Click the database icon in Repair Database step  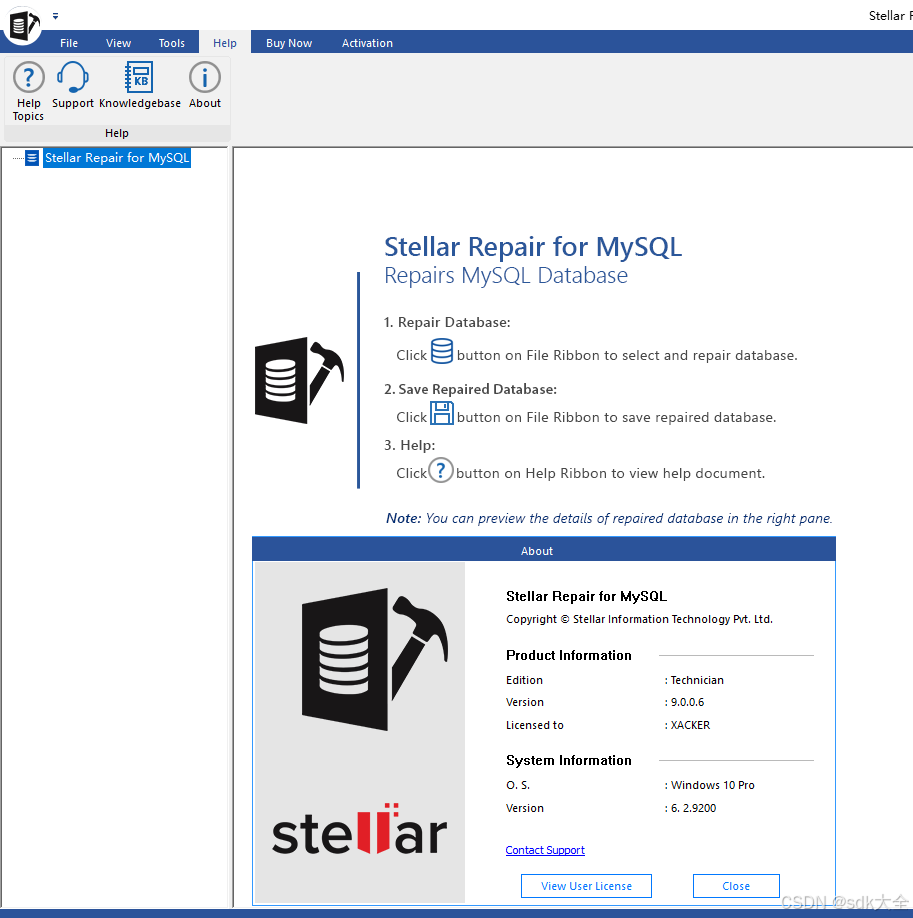coord(442,351)
